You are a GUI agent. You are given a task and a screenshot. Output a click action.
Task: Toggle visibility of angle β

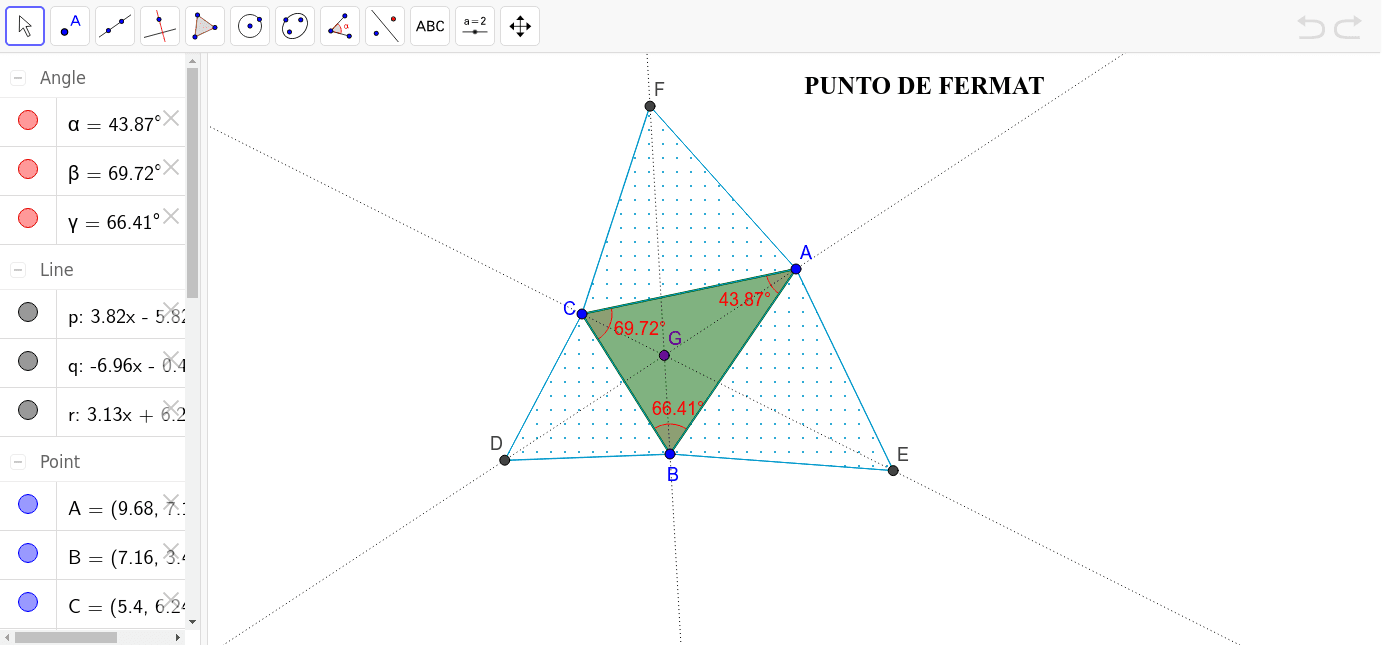point(28,169)
